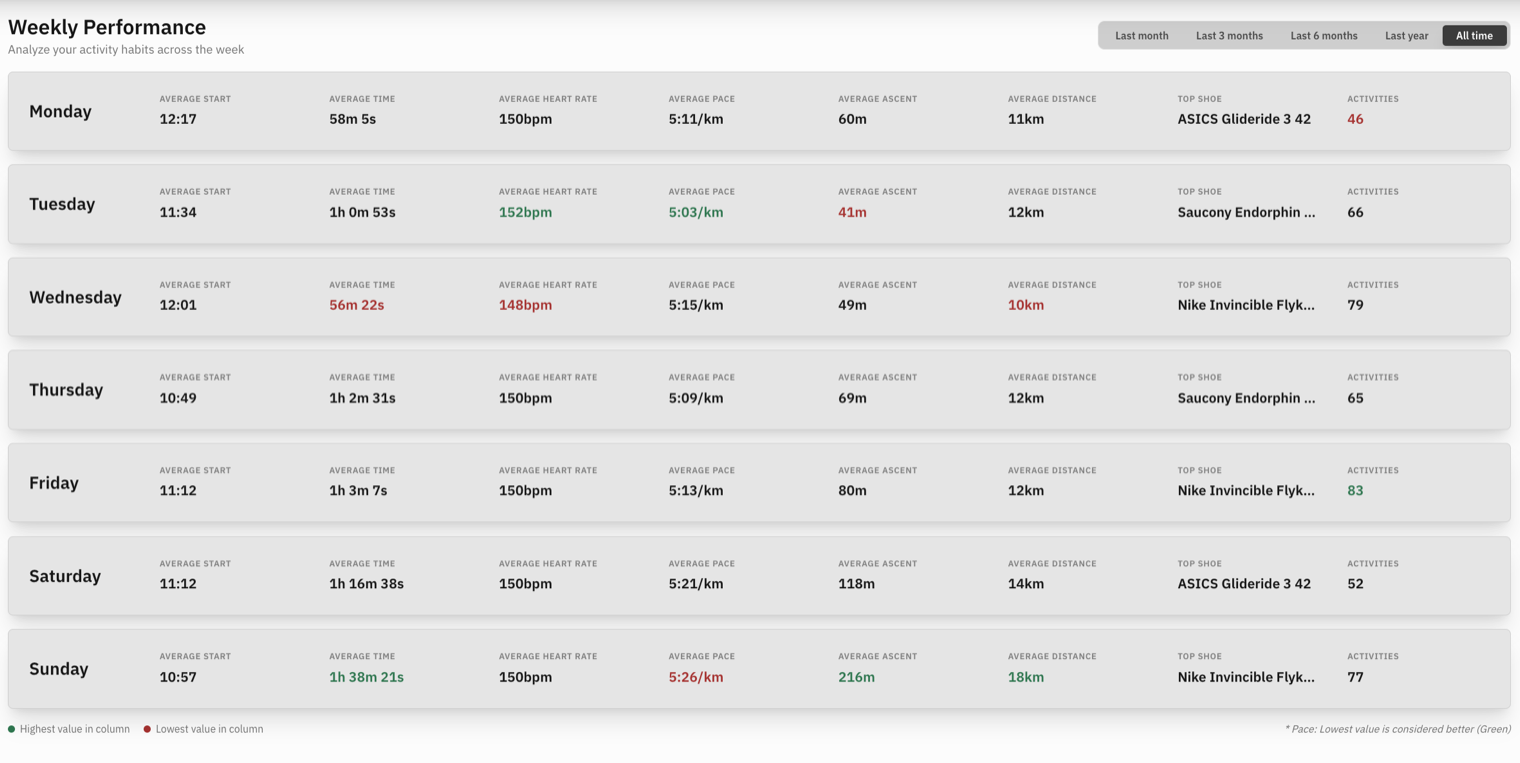
Task: Click Saturday's pace 5:21/km
Action: (x=696, y=584)
